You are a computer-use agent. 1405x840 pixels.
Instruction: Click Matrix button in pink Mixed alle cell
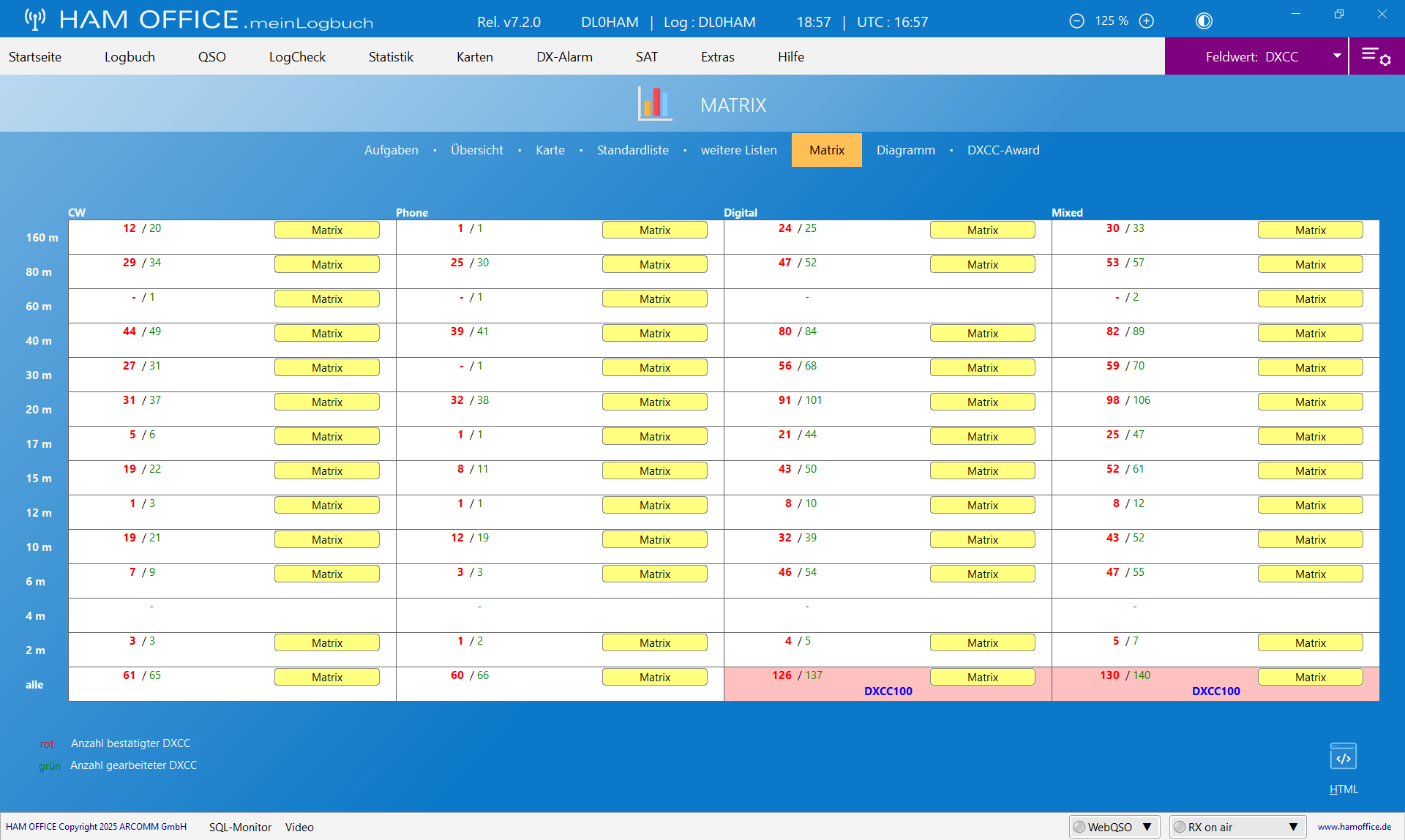(1310, 678)
